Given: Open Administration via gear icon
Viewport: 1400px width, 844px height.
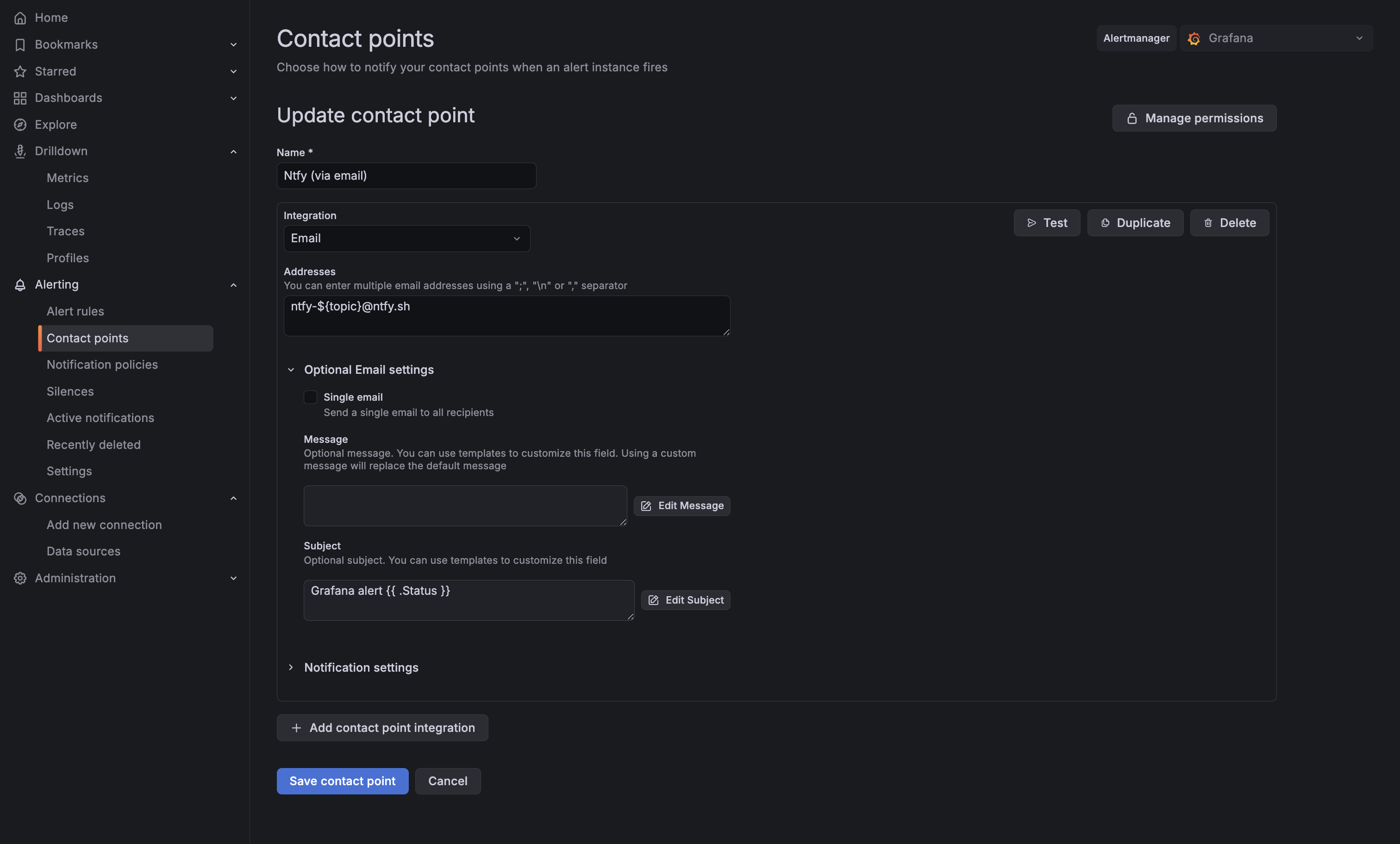Looking at the screenshot, I should 20,578.
